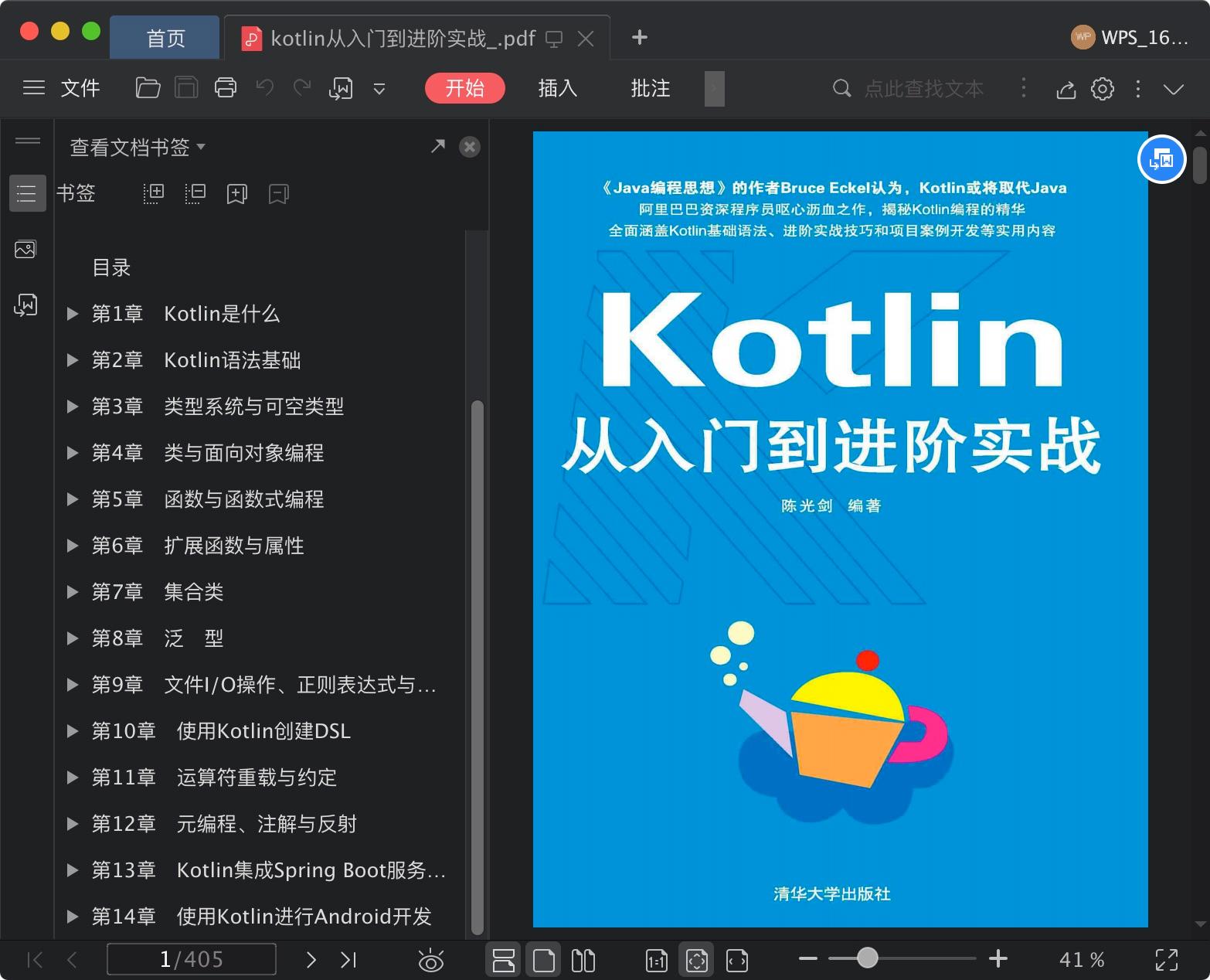Enable continuous scrolling view

pyautogui.click(x=504, y=960)
